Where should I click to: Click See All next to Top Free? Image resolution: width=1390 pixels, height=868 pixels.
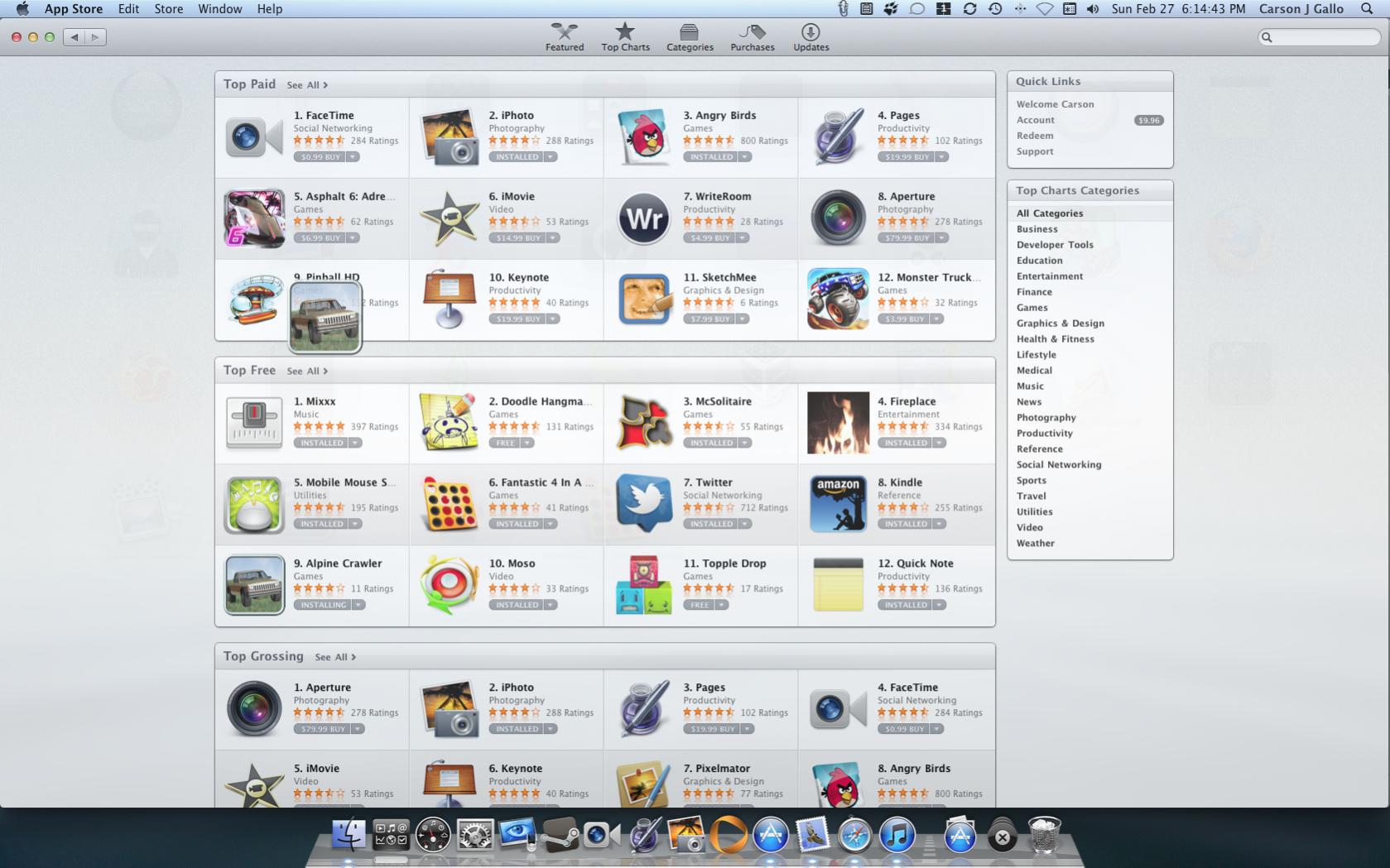[307, 372]
